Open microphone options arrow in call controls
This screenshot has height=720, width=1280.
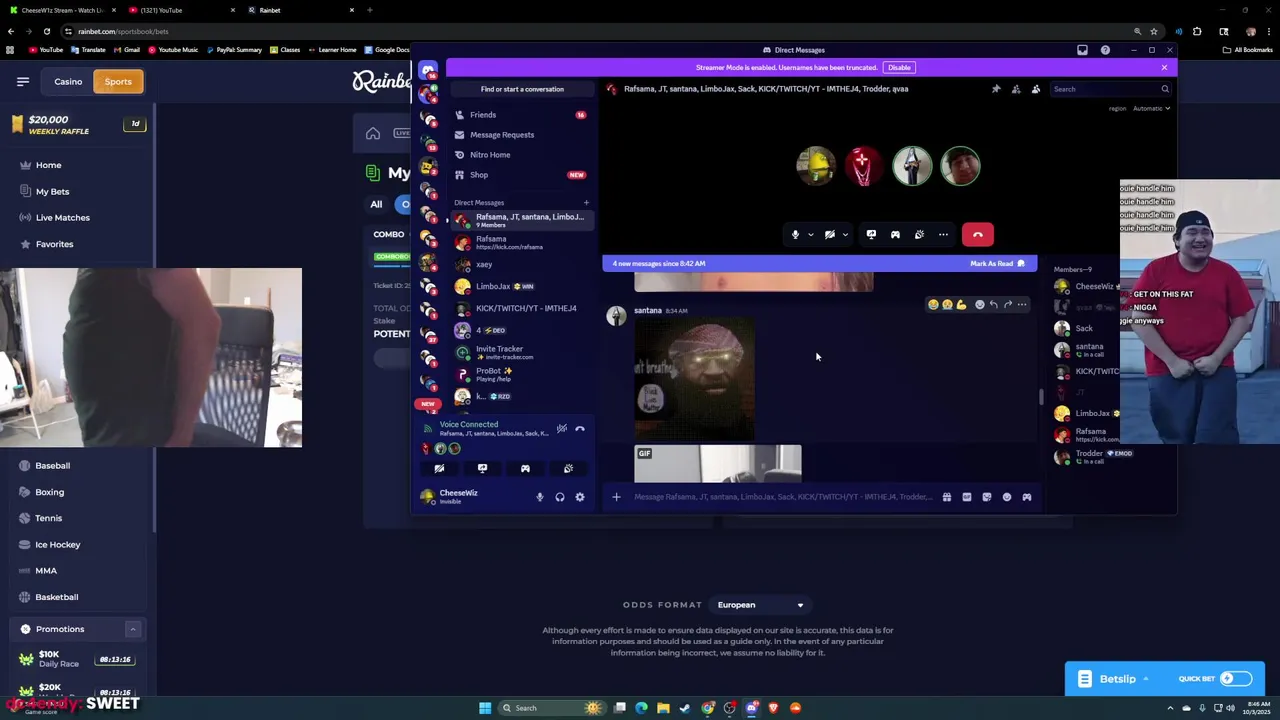810,235
